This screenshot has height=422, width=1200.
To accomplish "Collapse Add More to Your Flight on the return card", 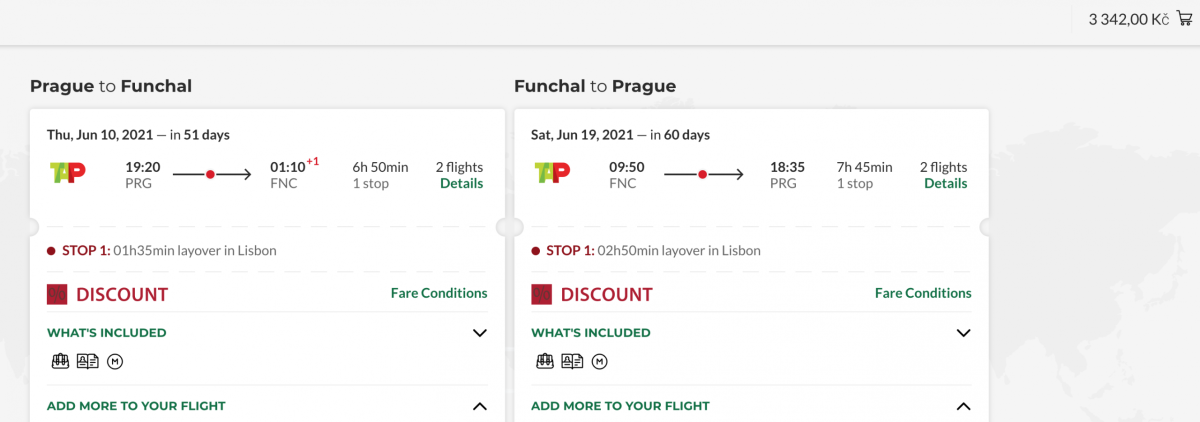I will coord(963,406).
